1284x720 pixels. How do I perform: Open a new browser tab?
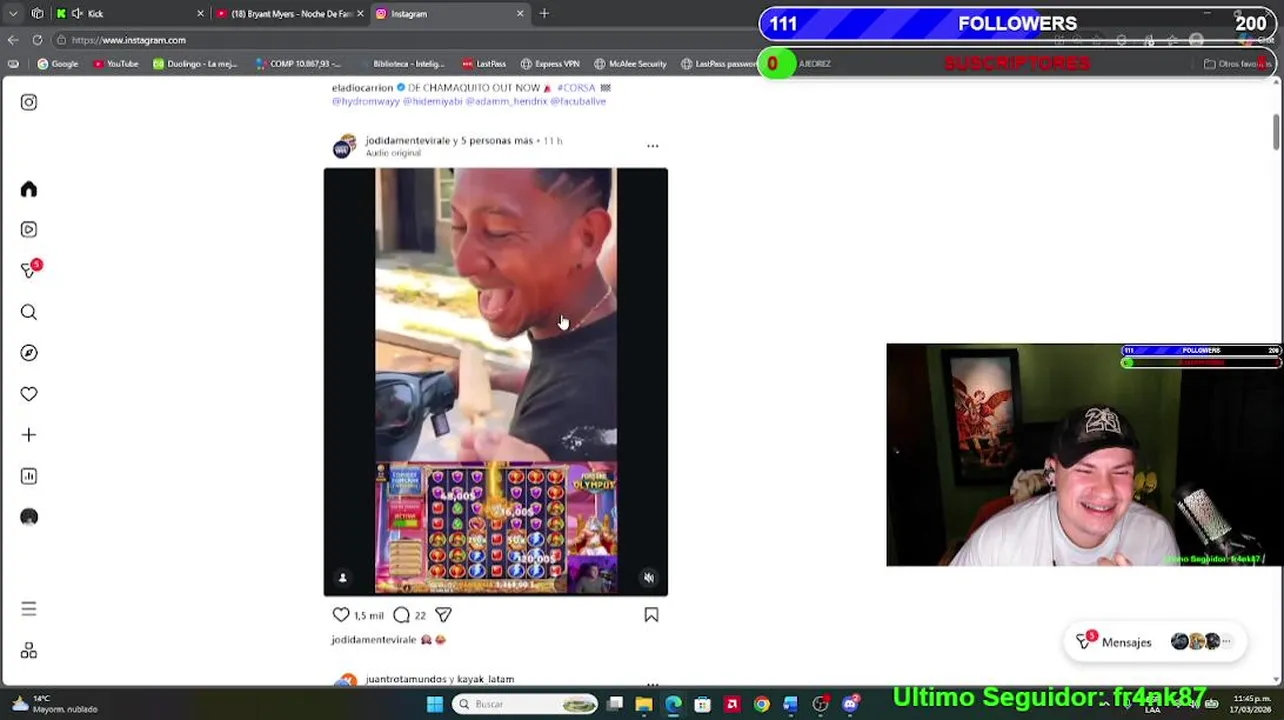(x=544, y=14)
